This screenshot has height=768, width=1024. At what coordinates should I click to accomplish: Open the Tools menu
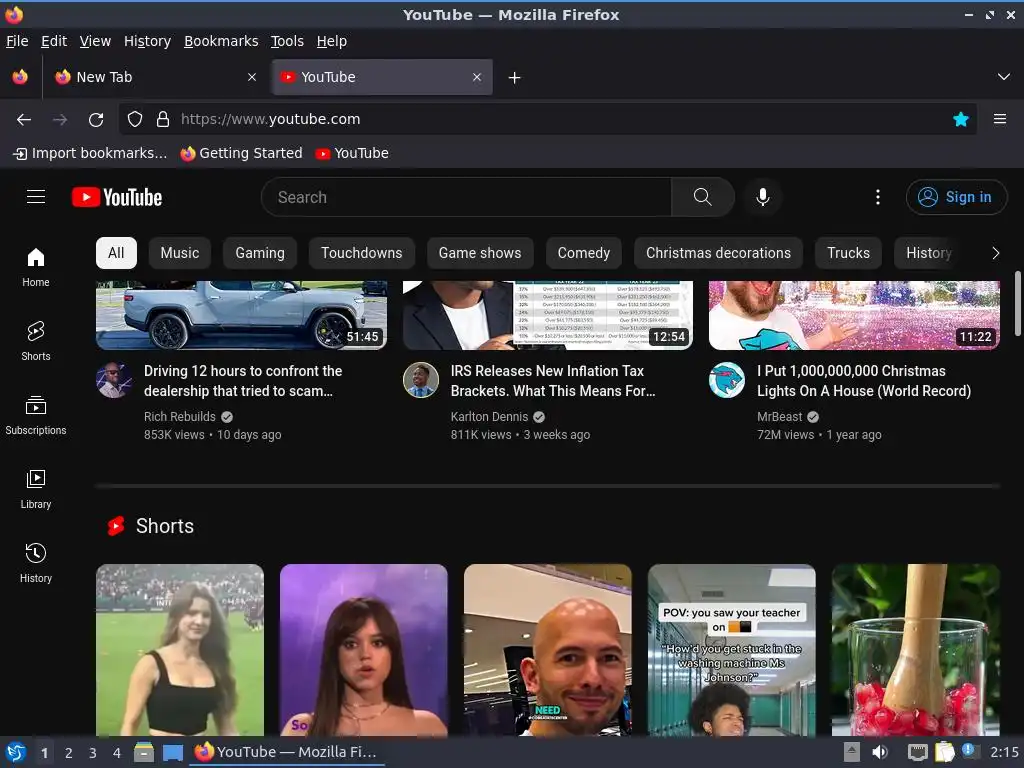click(287, 41)
